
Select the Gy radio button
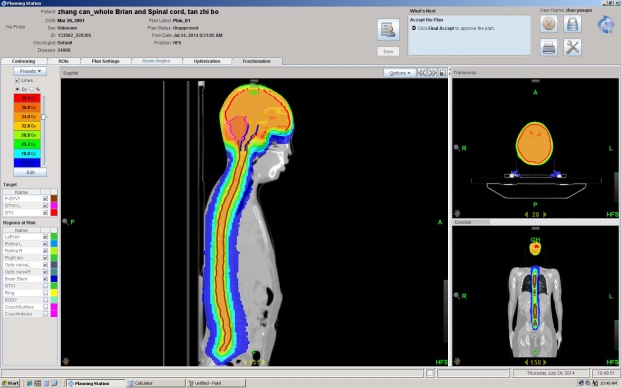click(17, 89)
